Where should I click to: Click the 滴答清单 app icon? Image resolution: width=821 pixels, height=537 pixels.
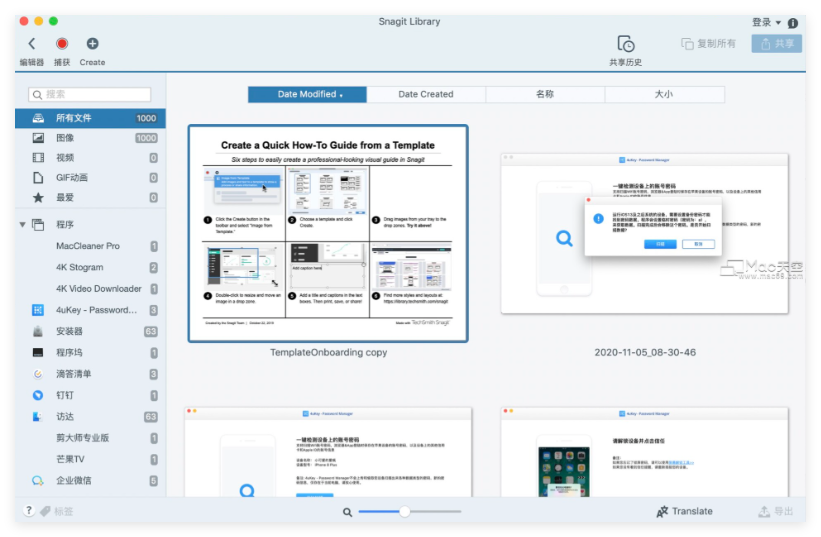point(38,374)
